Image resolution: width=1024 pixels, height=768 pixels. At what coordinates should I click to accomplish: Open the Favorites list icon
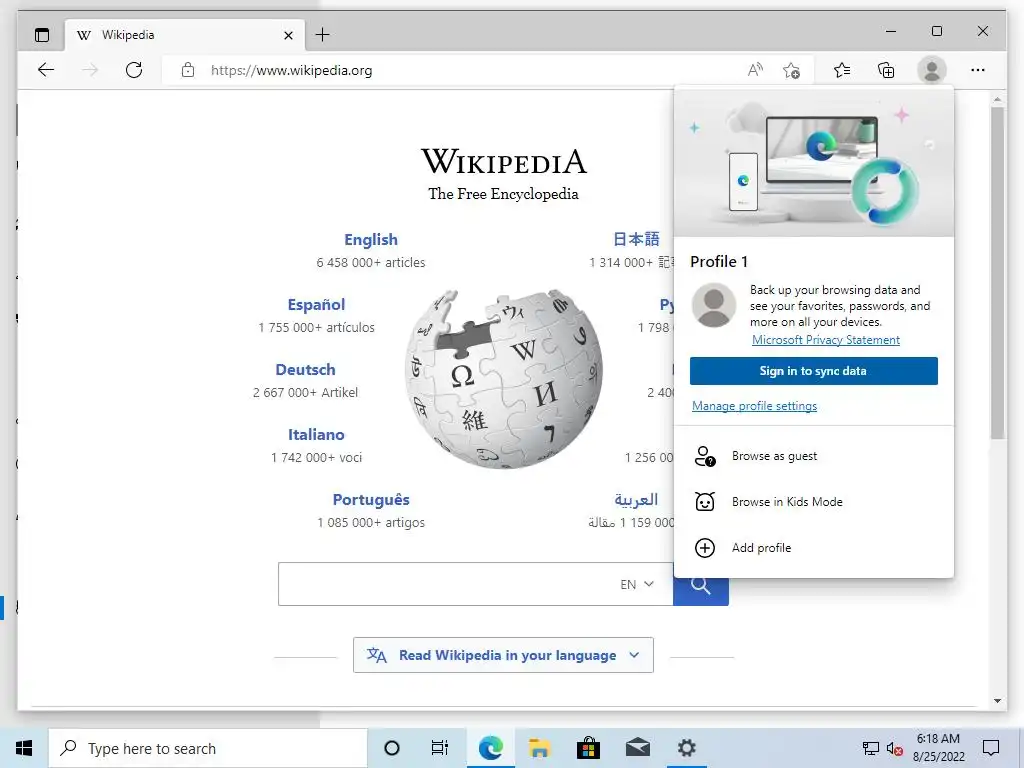(842, 70)
